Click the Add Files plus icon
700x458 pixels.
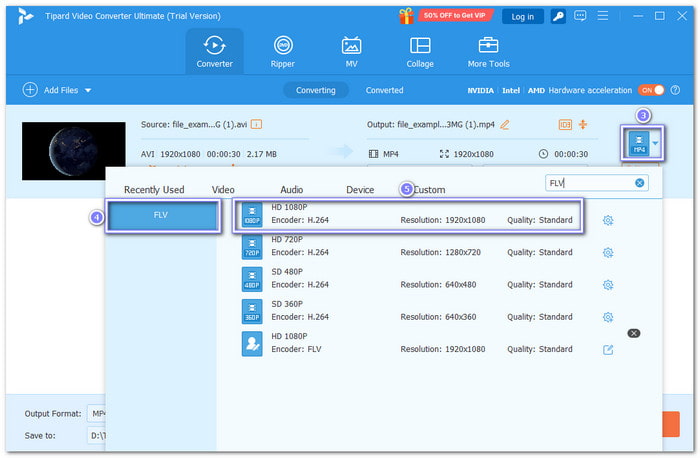click(30, 90)
